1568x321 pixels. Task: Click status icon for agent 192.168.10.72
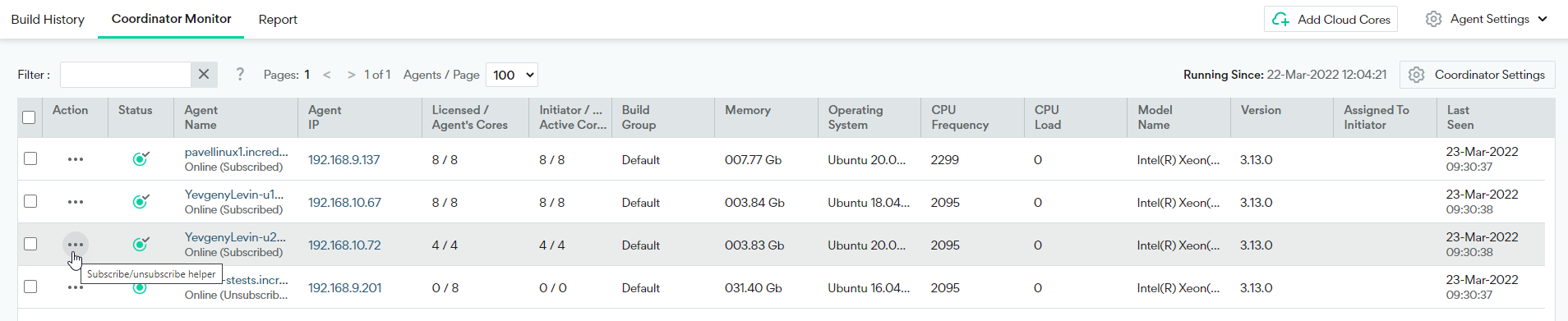[x=141, y=244]
